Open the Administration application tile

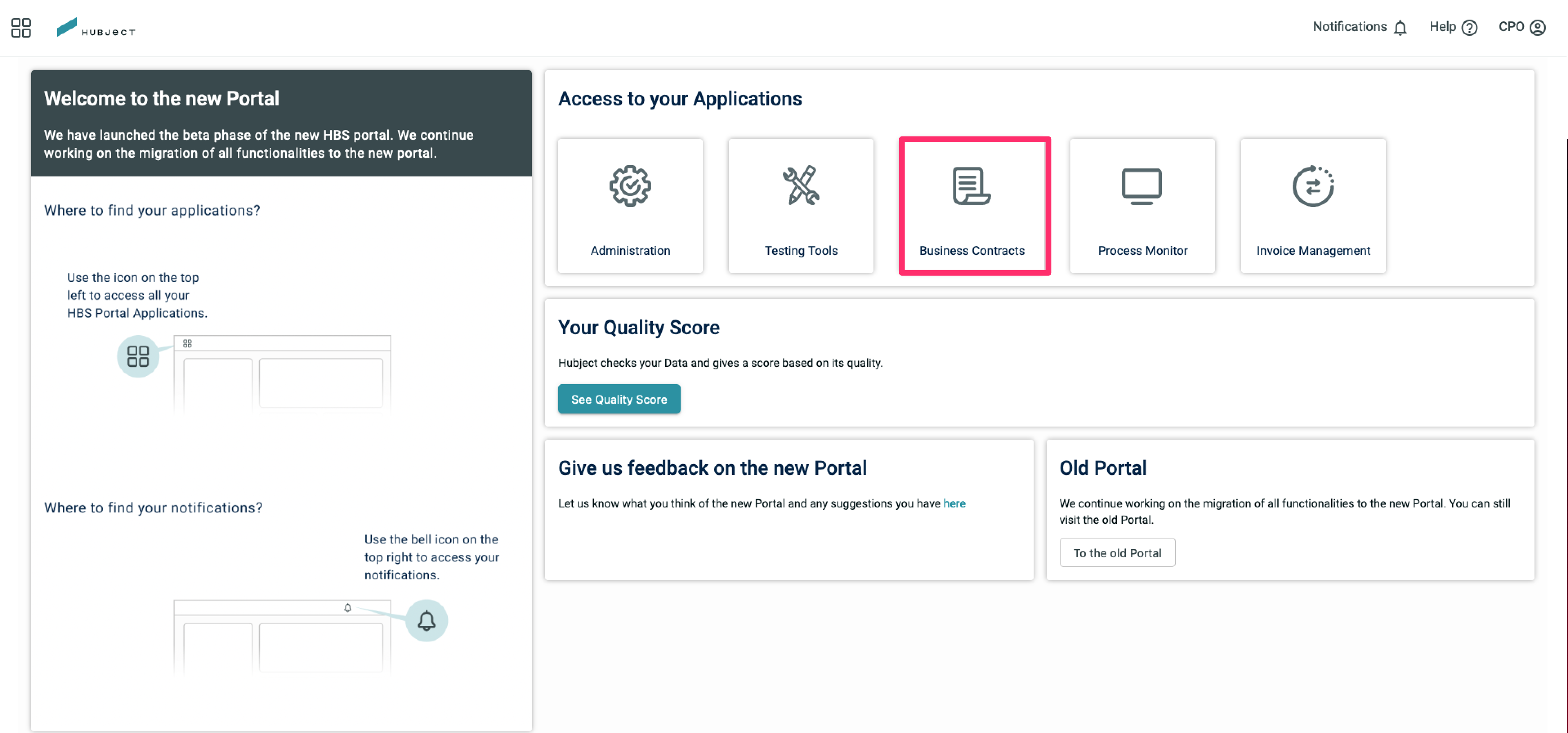click(x=630, y=206)
